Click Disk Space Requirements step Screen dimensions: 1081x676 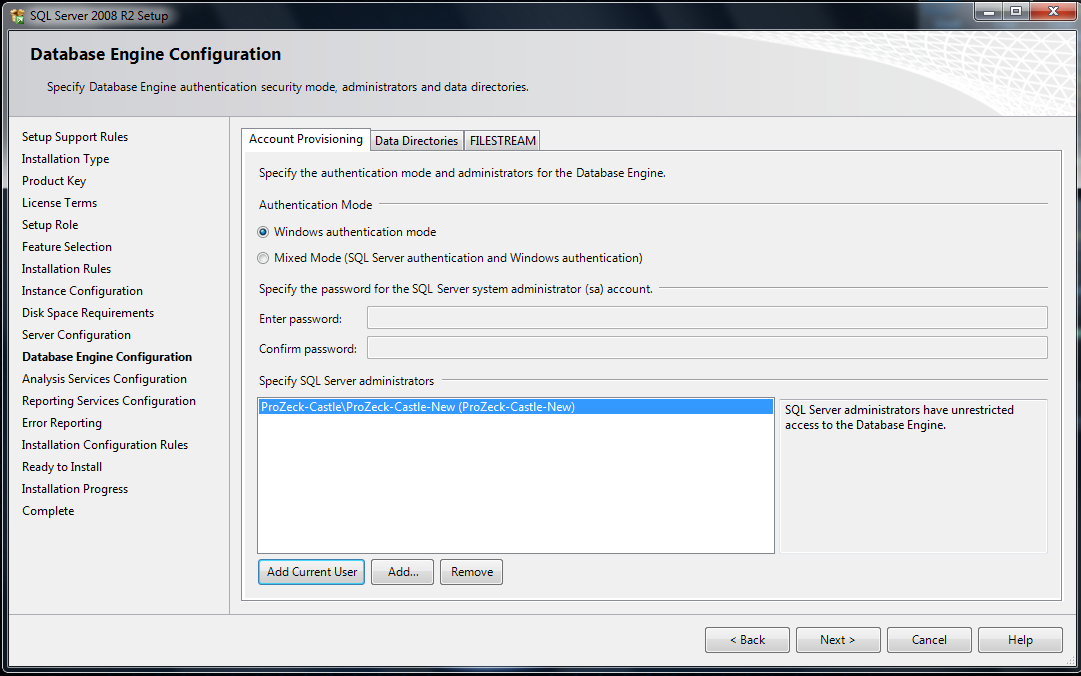click(88, 313)
